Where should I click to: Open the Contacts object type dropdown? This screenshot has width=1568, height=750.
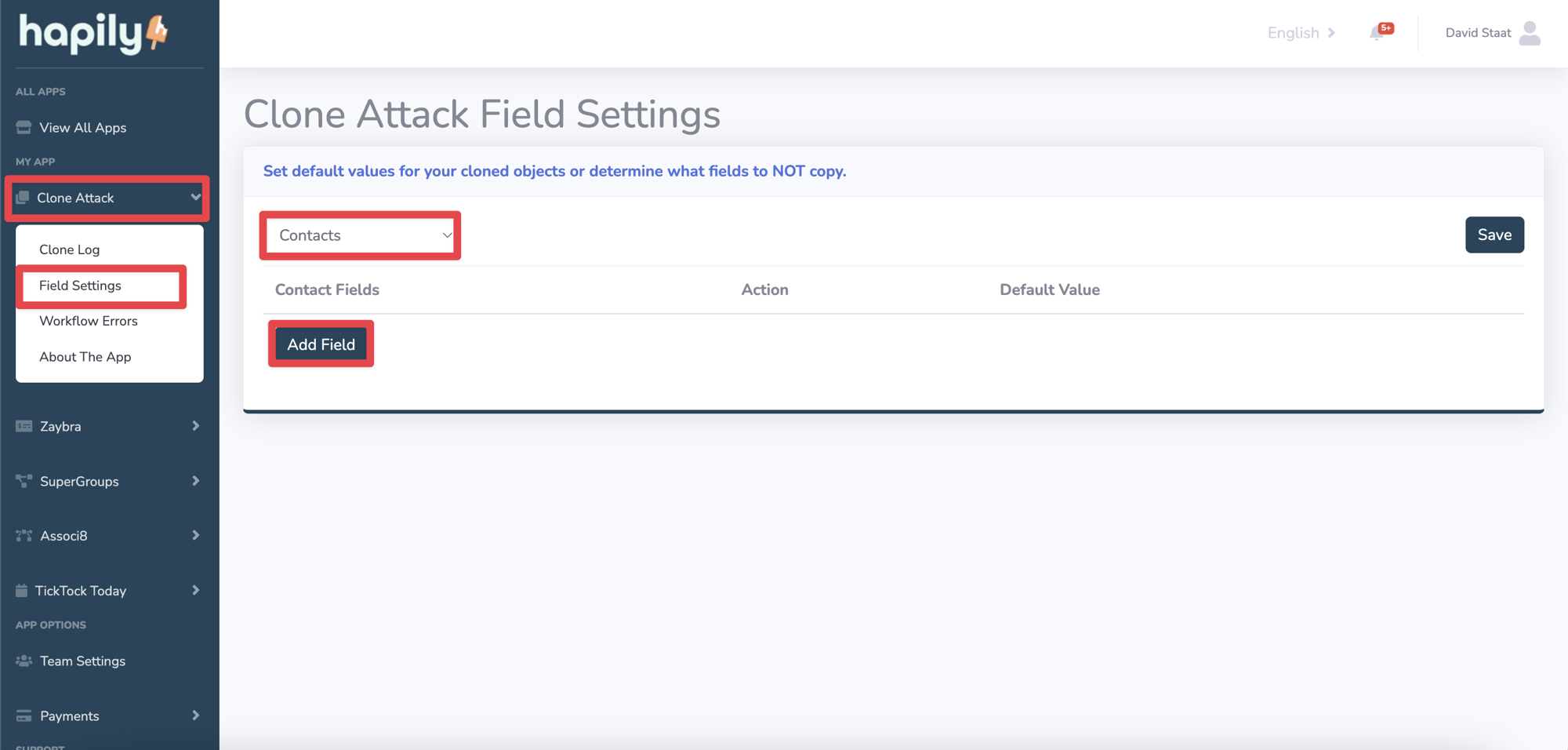point(360,235)
